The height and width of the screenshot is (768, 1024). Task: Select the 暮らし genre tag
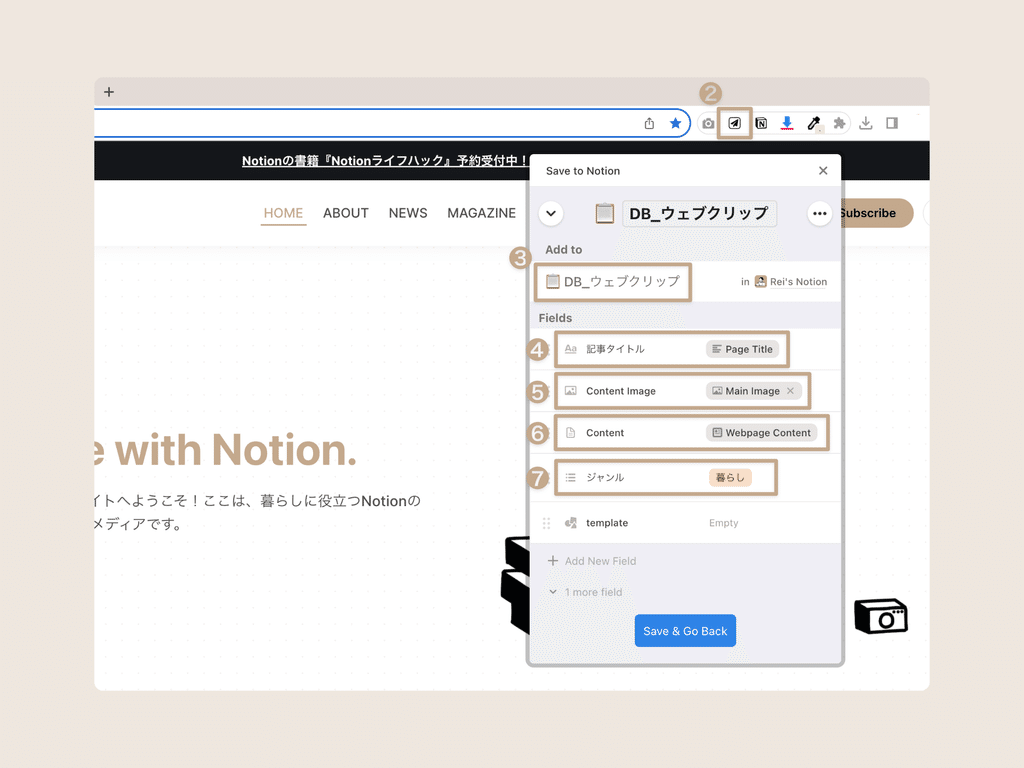click(x=730, y=477)
